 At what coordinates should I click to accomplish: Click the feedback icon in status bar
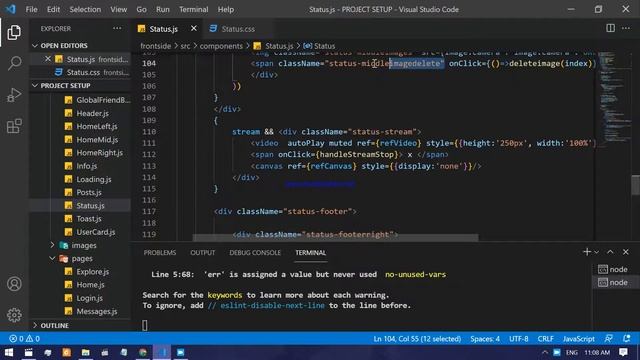click(609, 338)
